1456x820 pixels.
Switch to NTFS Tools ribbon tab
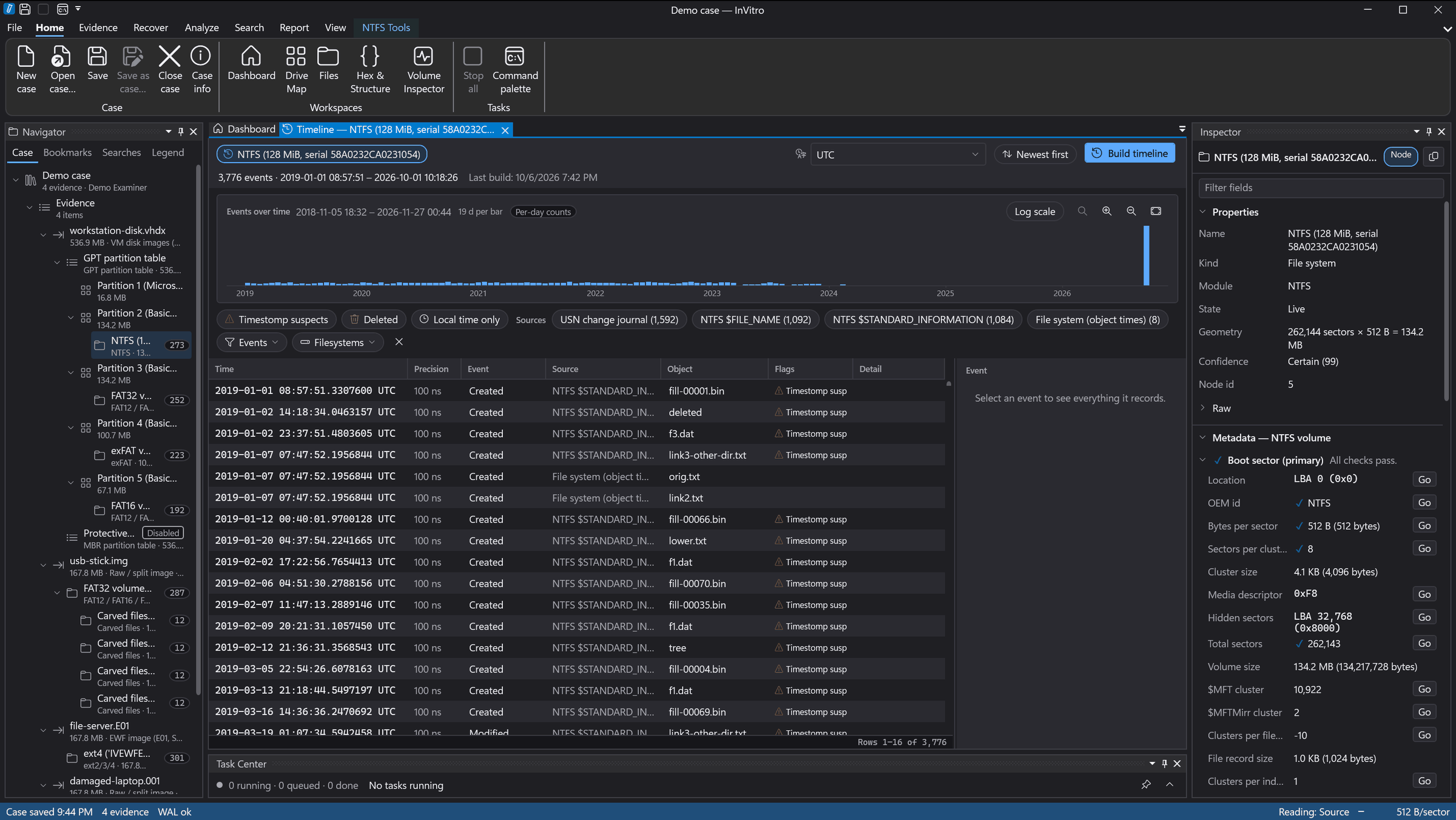[x=386, y=27]
